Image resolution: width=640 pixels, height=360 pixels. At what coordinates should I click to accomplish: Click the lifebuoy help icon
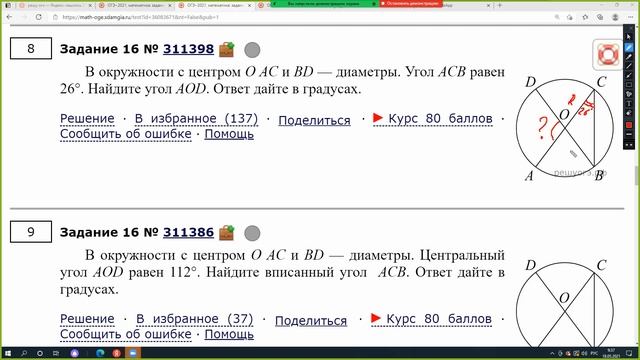608,55
